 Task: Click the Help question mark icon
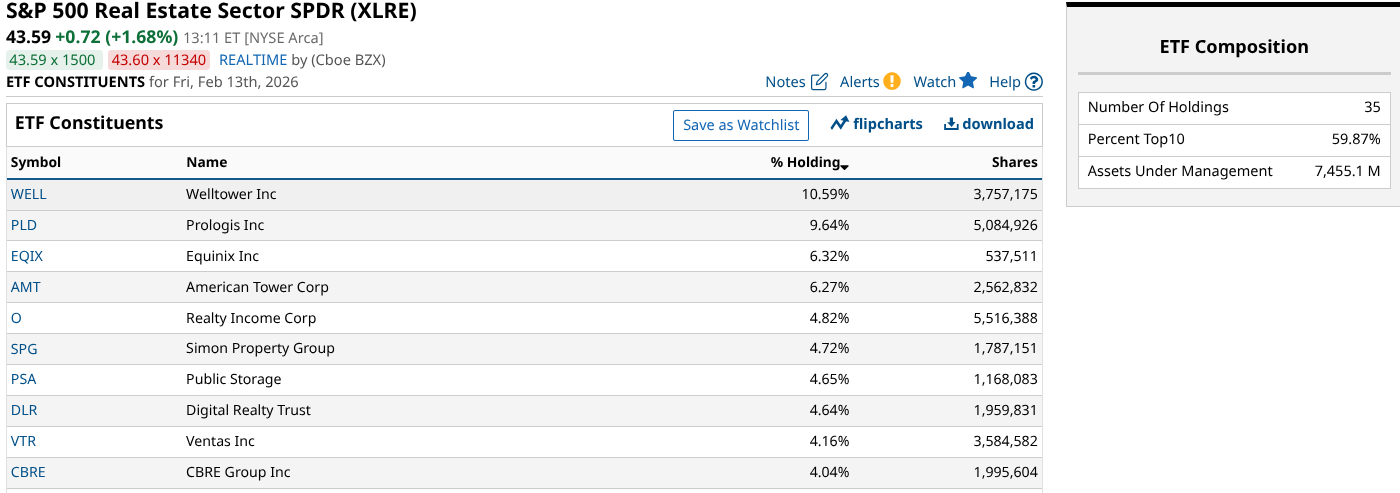pyautogui.click(x=1034, y=82)
